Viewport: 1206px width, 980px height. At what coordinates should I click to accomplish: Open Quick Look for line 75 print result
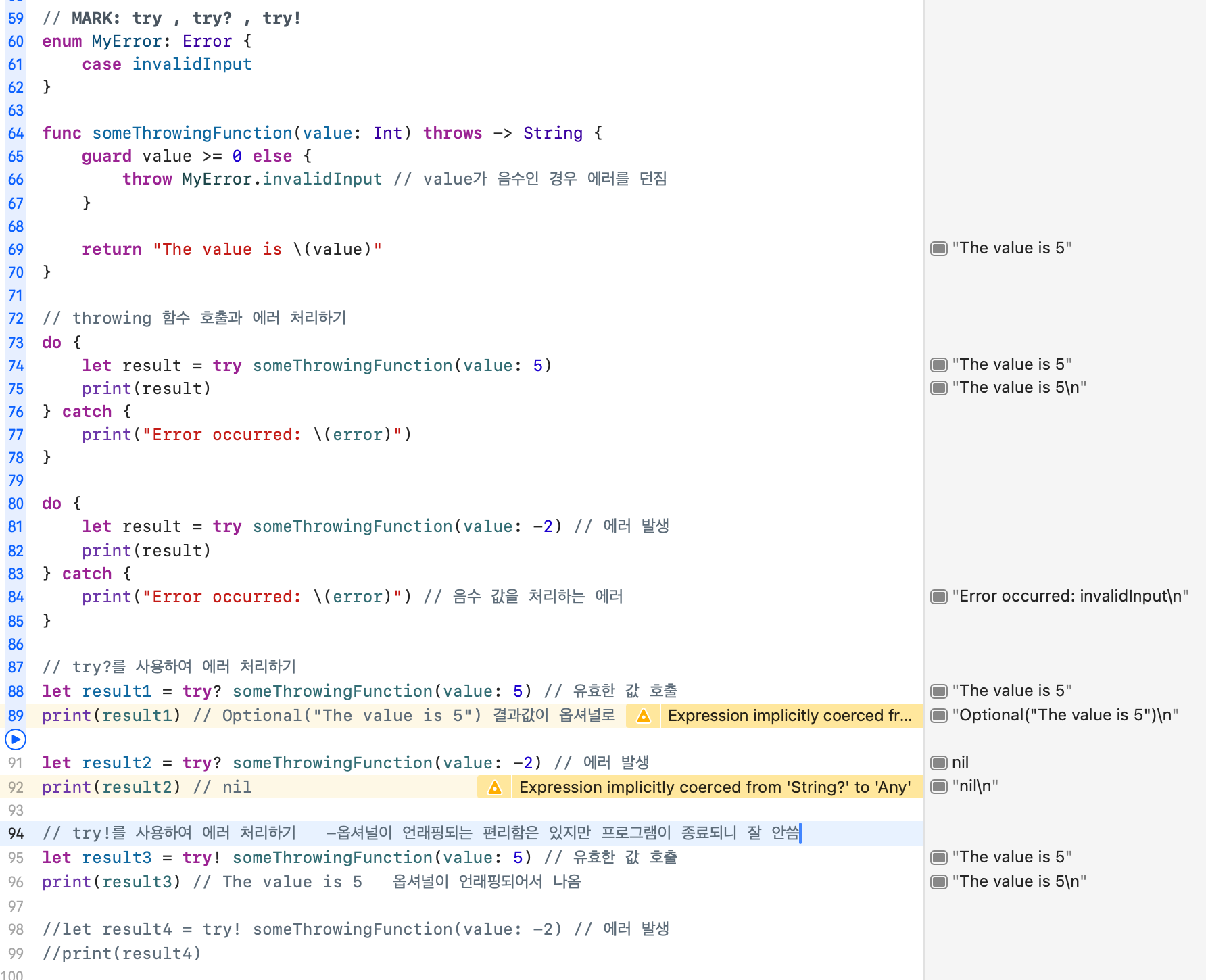pos(938,388)
